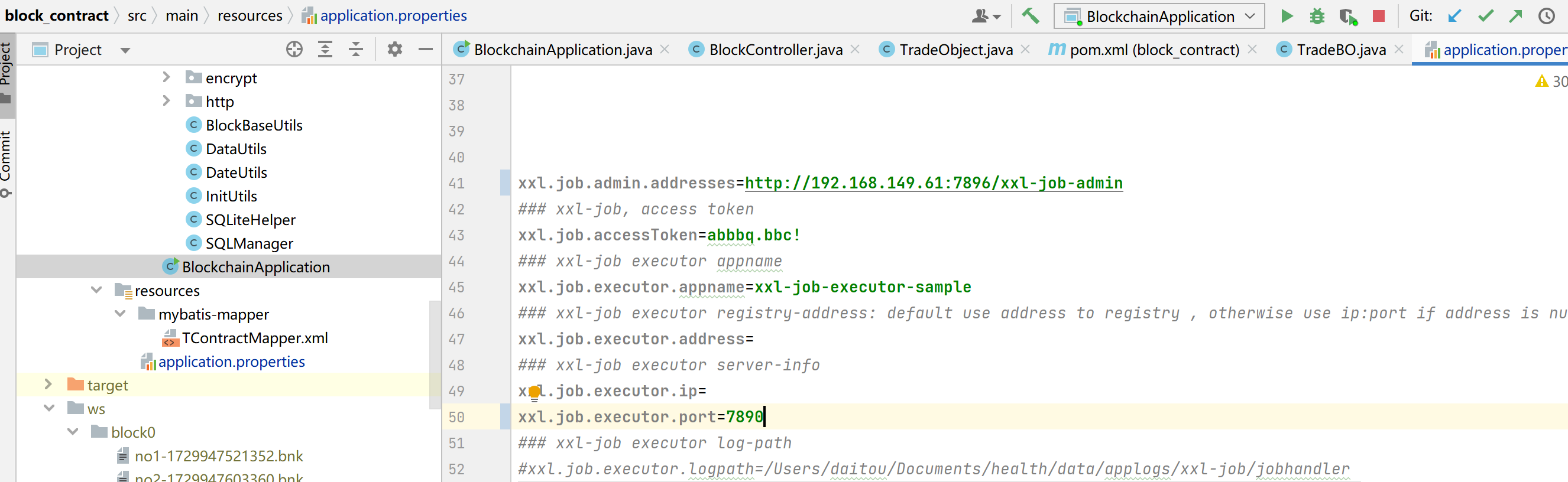Click the xxl.job.accessToken value text
The width and height of the screenshot is (1568, 482).
click(x=754, y=235)
